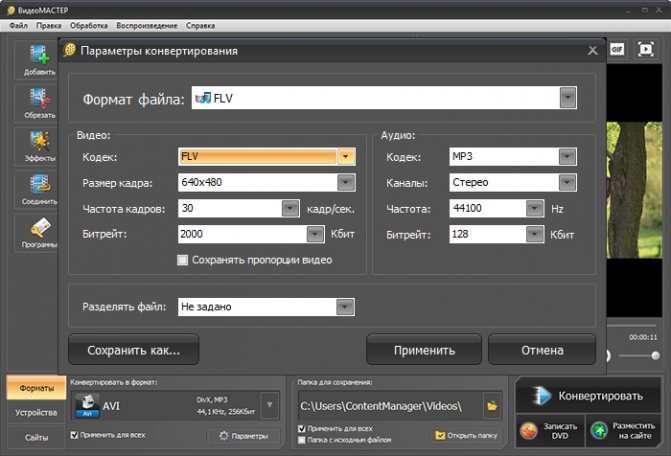The height and width of the screenshot is (456, 671).
Task: Click the volume slider knob
Action: pos(655,355)
